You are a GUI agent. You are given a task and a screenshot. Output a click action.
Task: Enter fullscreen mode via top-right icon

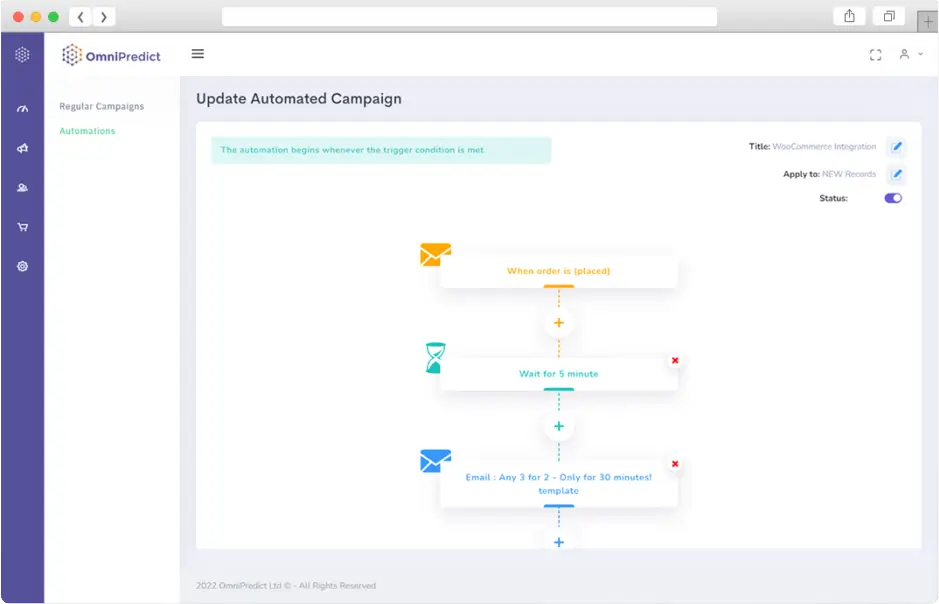pyautogui.click(x=876, y=55)
